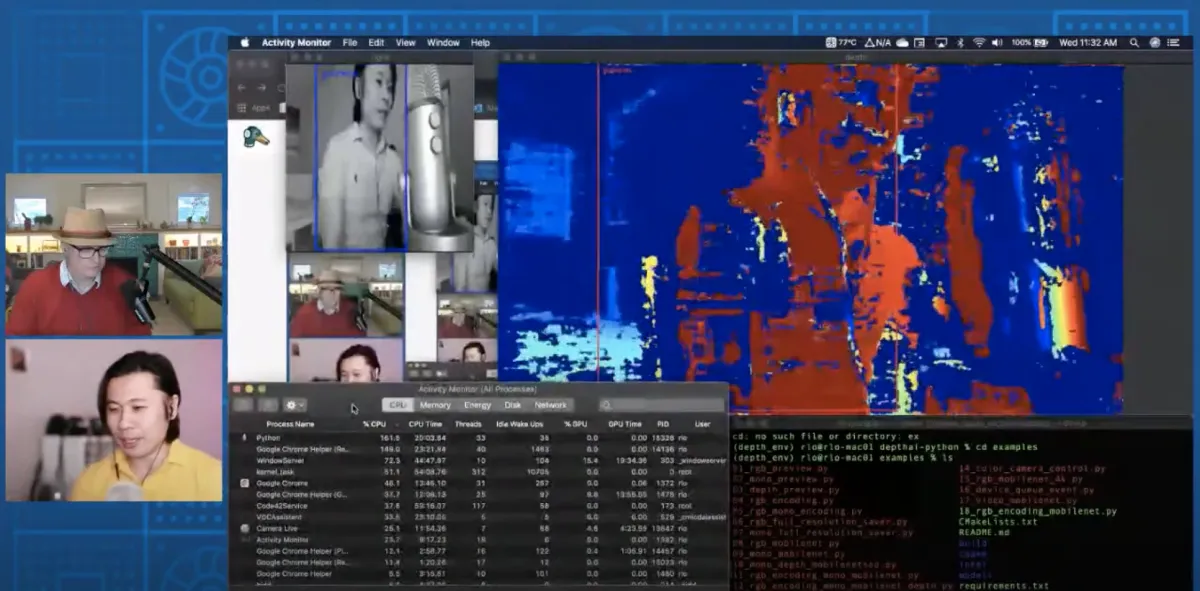Viewport: 1200px width, 591px height.
Task: Click the Activity Monitor search field
Action: coord(662,405)
